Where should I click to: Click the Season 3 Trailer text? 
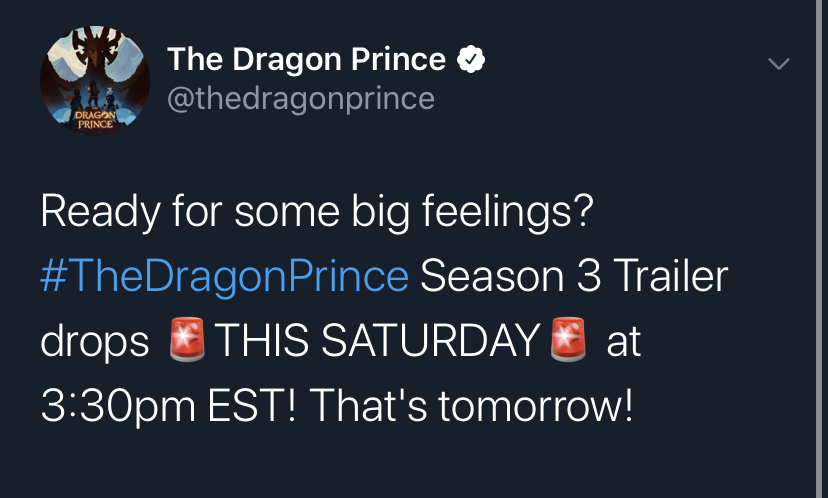point(574,276)
